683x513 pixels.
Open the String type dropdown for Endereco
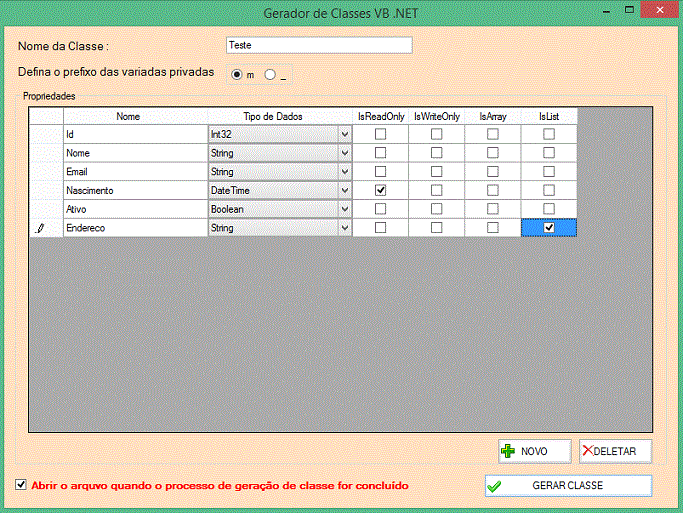pyautogui.click(x=345, y=228)
